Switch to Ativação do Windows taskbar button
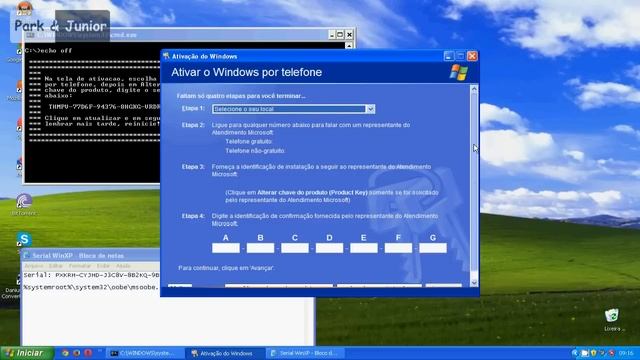This screenshot has width=640, height=360. (x=224, y=353)
